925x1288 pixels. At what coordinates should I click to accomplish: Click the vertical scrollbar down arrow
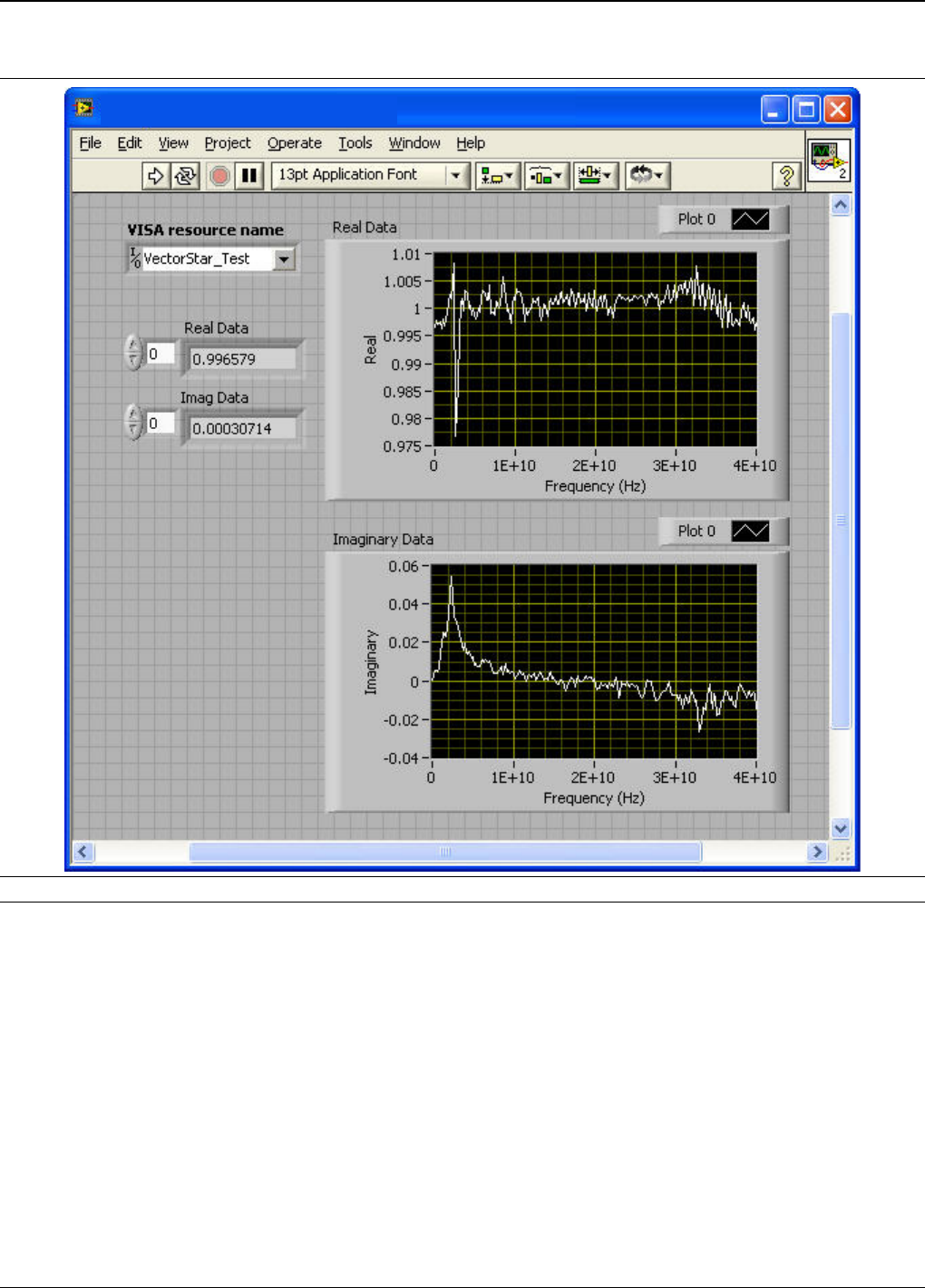click(841, 828)
